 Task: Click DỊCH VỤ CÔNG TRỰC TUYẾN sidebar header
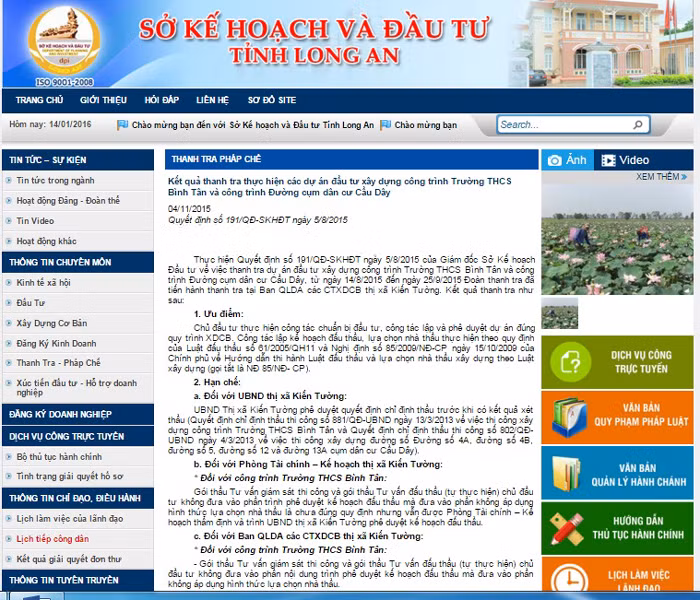coord(78,436)
